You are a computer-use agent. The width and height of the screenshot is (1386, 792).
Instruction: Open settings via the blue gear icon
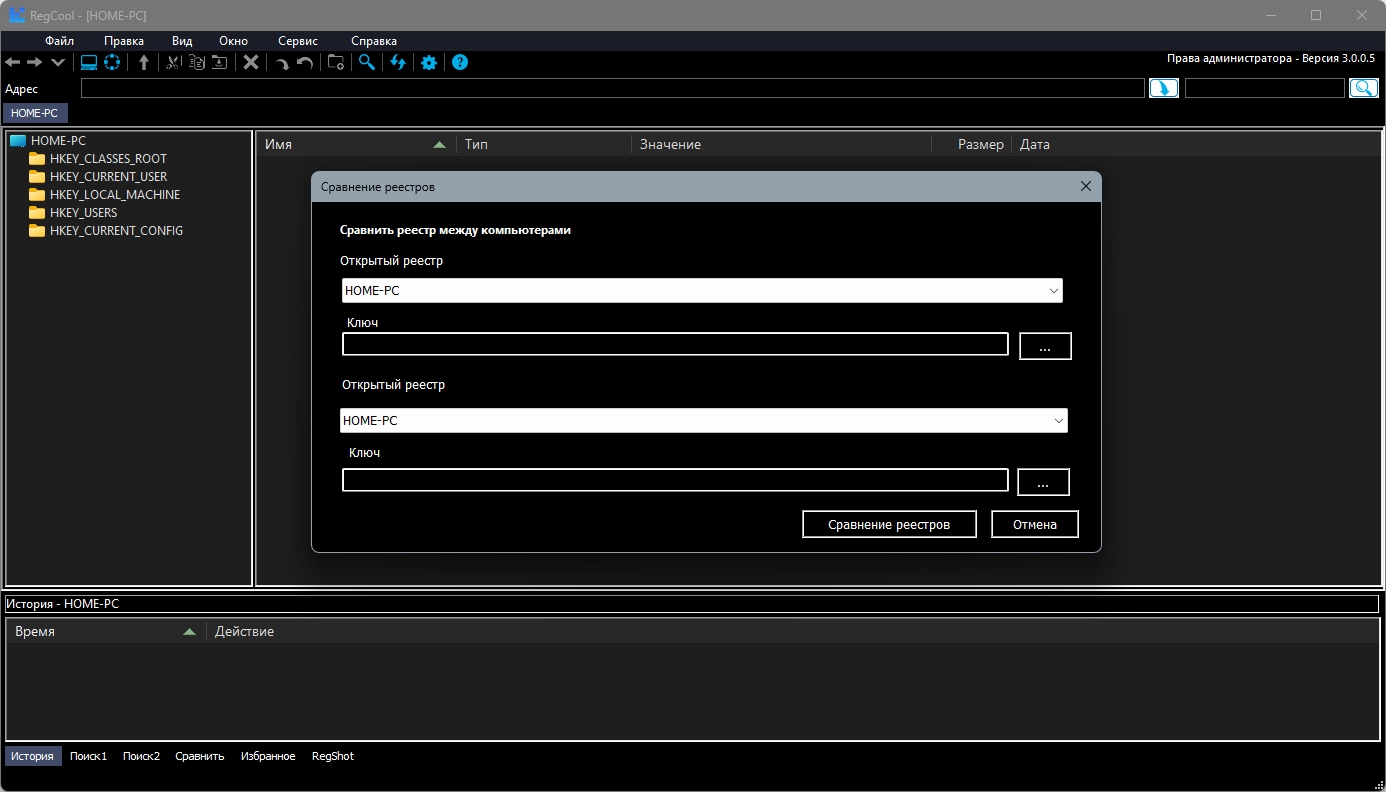click(x=429, y=62)
